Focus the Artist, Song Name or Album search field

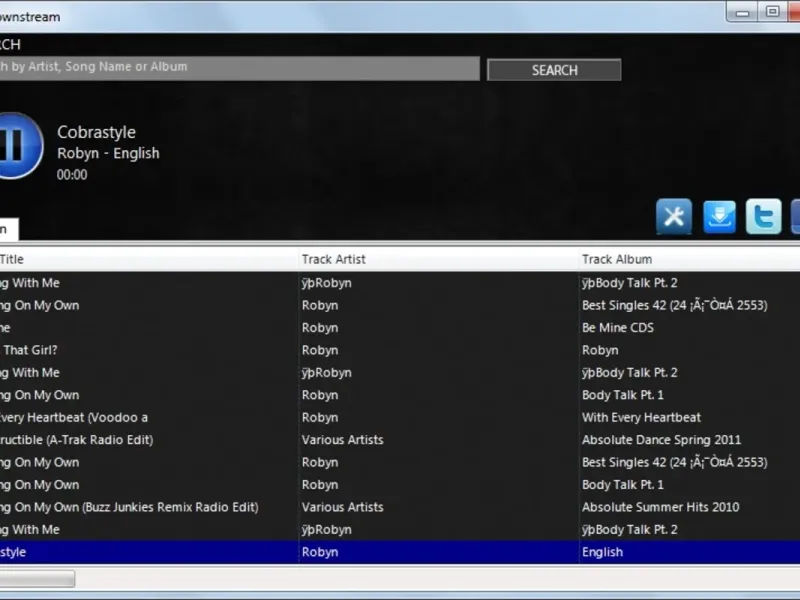click(x=239, y=68)
